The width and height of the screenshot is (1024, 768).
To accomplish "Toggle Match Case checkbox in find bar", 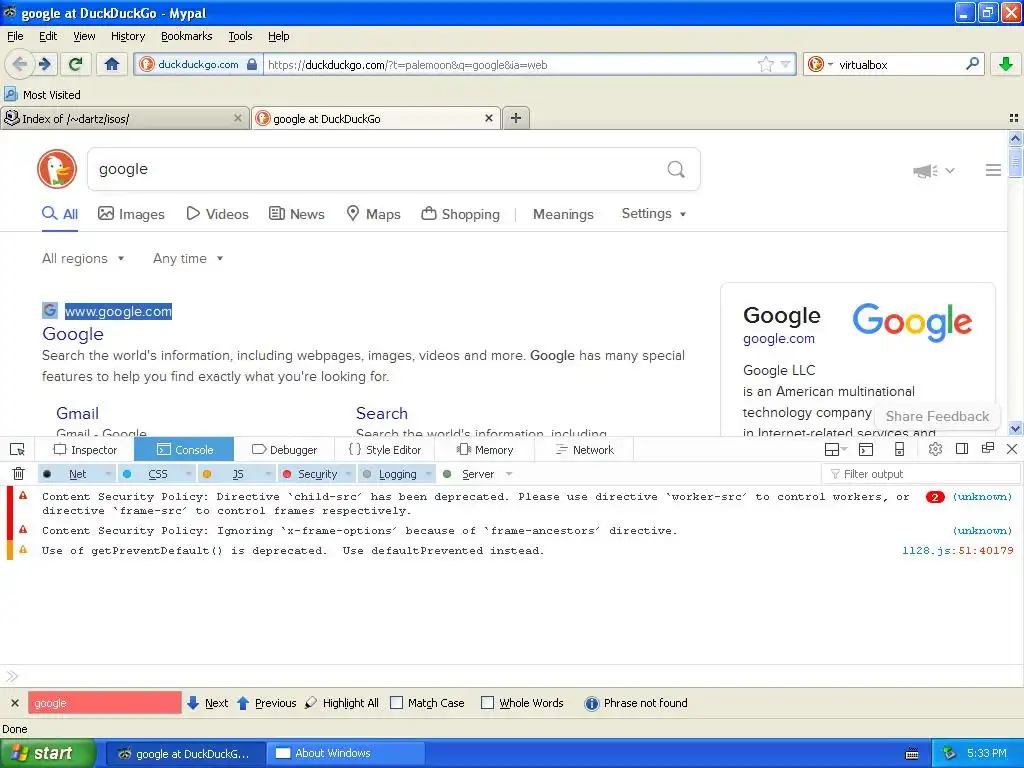I will click(396, 703).
